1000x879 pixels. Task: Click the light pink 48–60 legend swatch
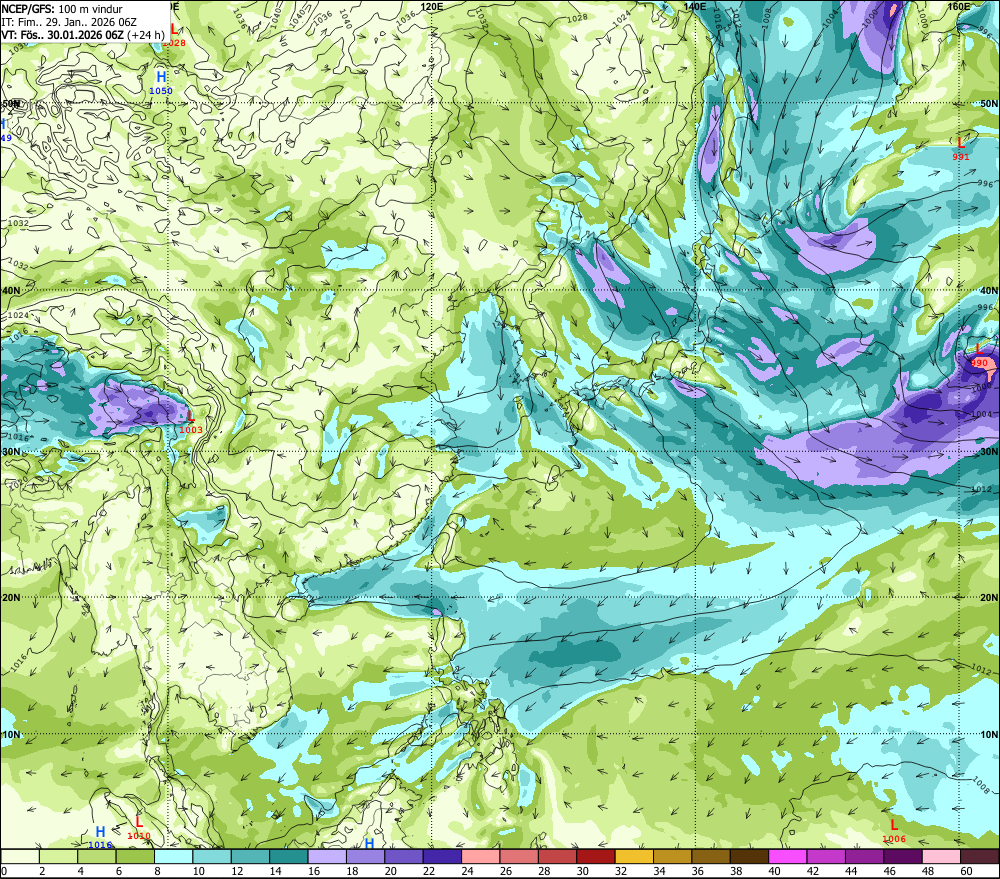pyautogui.click(x=941, y=856)
